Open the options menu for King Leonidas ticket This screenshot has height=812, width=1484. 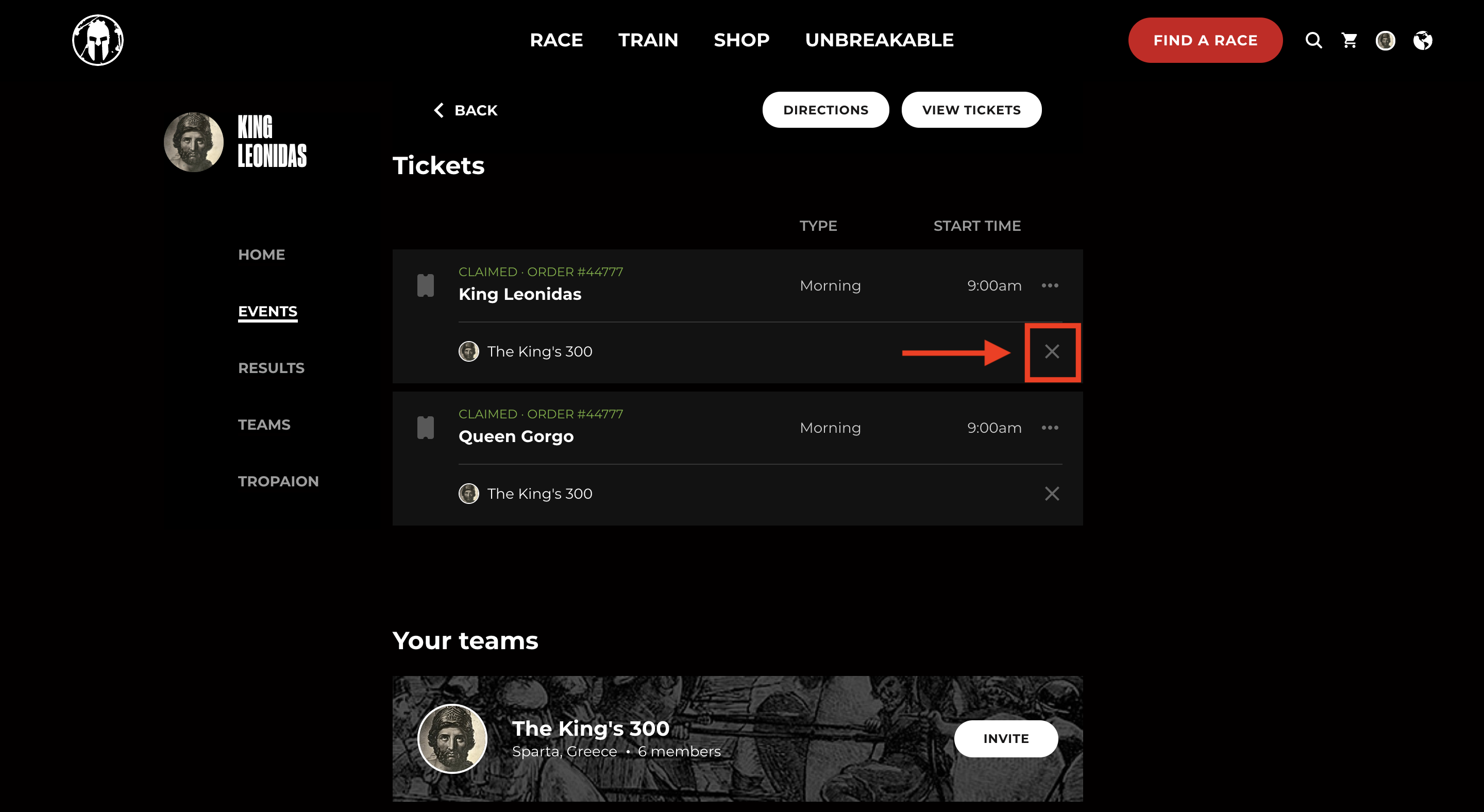pyautogui.click(x=1050, y=285)
